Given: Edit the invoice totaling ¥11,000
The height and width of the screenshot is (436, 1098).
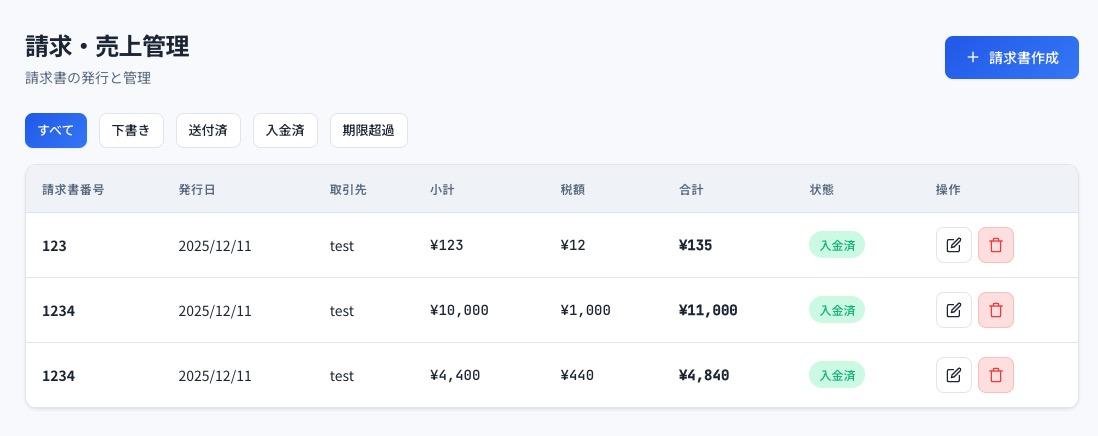Looking at the screenshot, I should tap(953, 310).
